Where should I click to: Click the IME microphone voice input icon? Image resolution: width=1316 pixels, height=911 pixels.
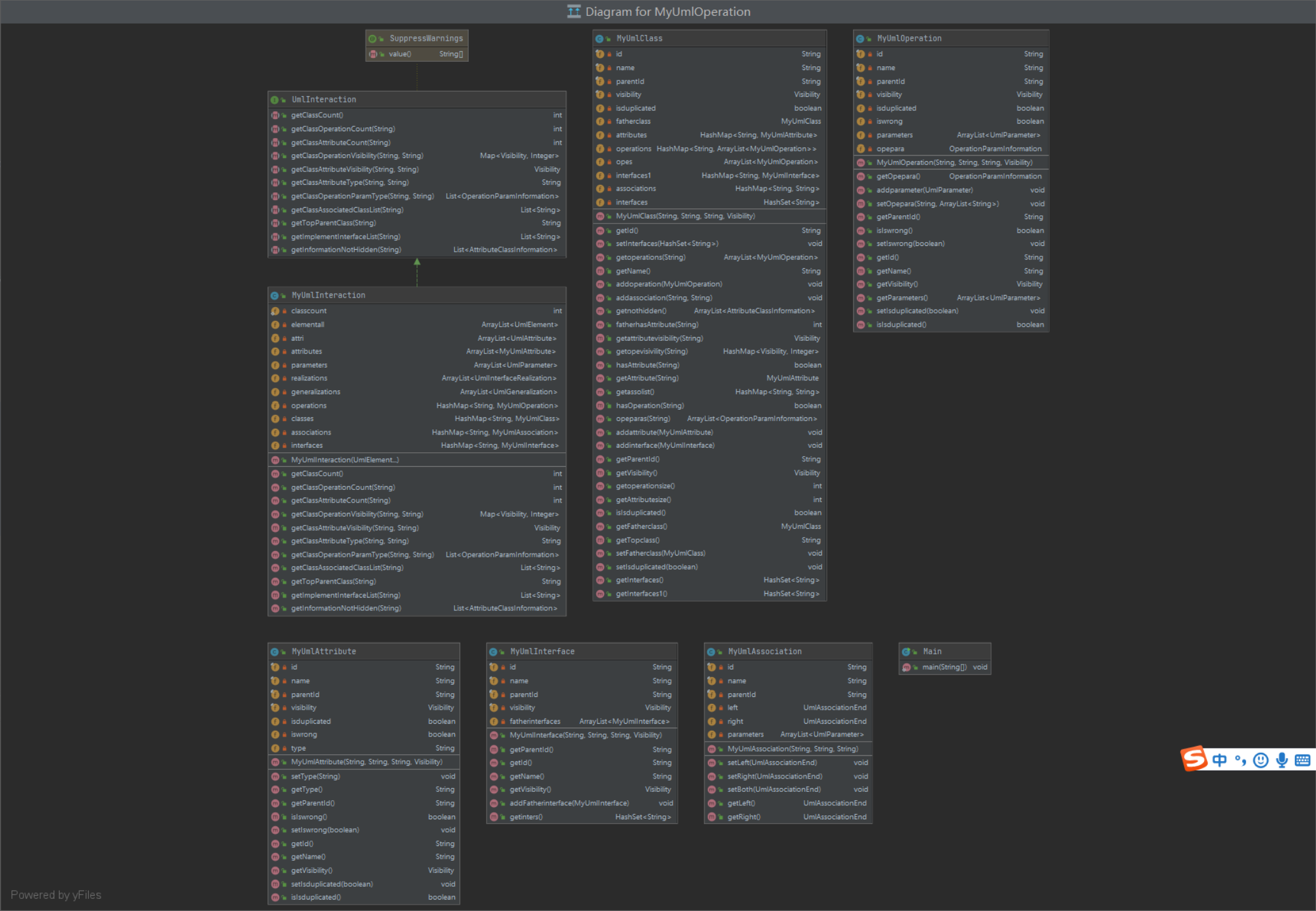click(x=1282, y=760)
